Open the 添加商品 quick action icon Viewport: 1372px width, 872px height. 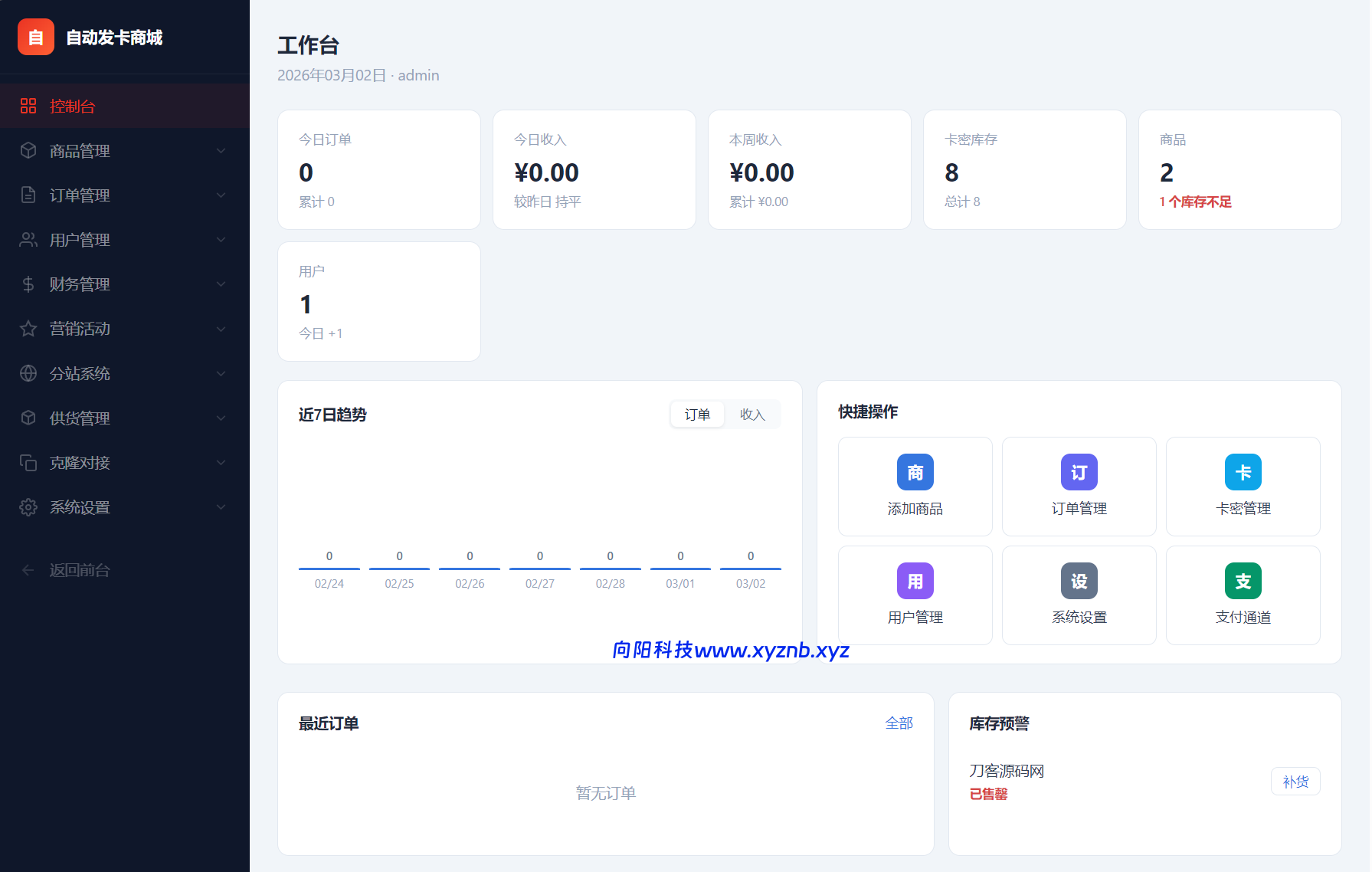click(x=915, y=472)
